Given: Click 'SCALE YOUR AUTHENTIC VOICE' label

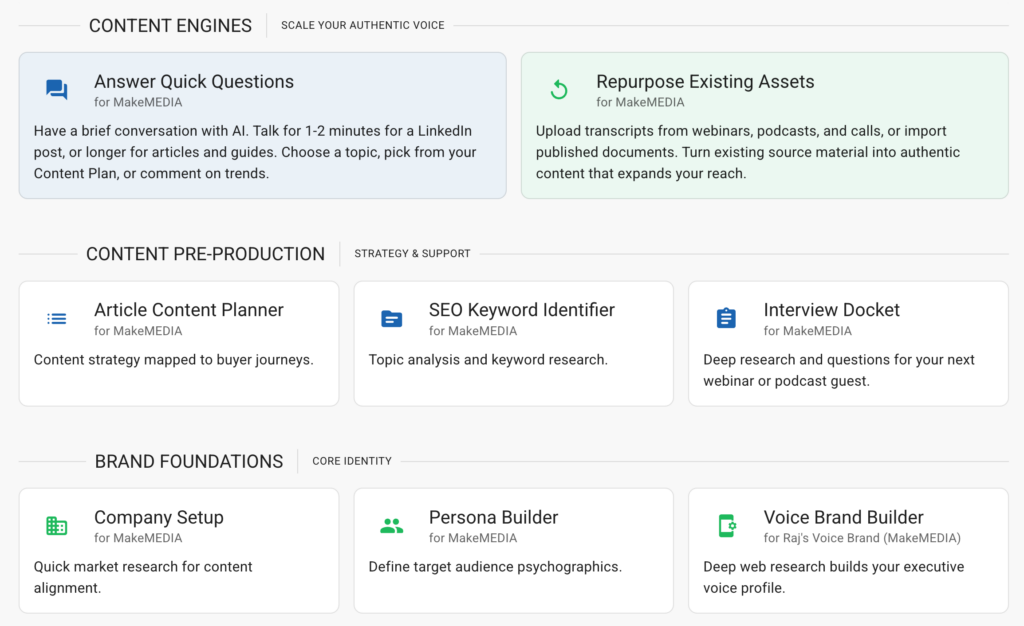Looking at the screenshot, I should (x=362, y=25).
